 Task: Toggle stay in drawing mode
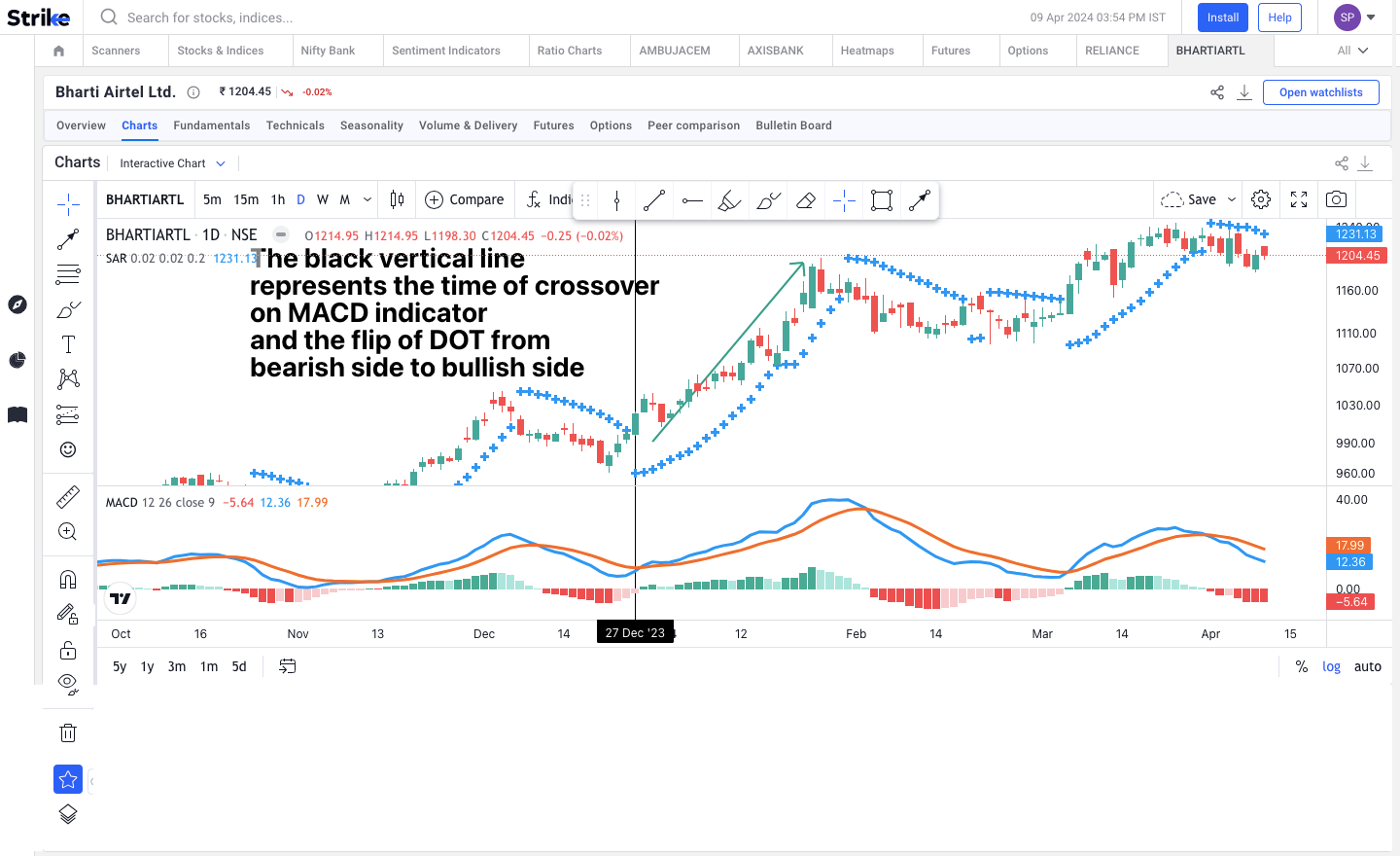pos(68,614)
